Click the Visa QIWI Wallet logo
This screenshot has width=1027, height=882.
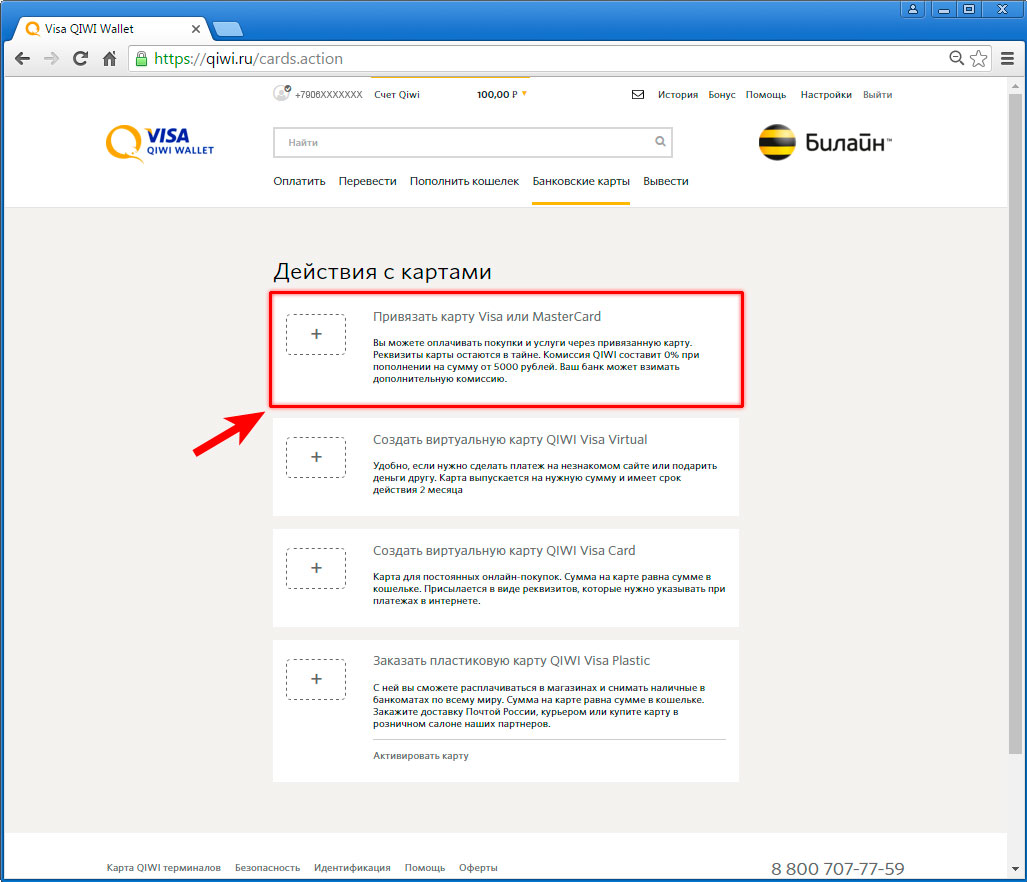pos(160,143)
